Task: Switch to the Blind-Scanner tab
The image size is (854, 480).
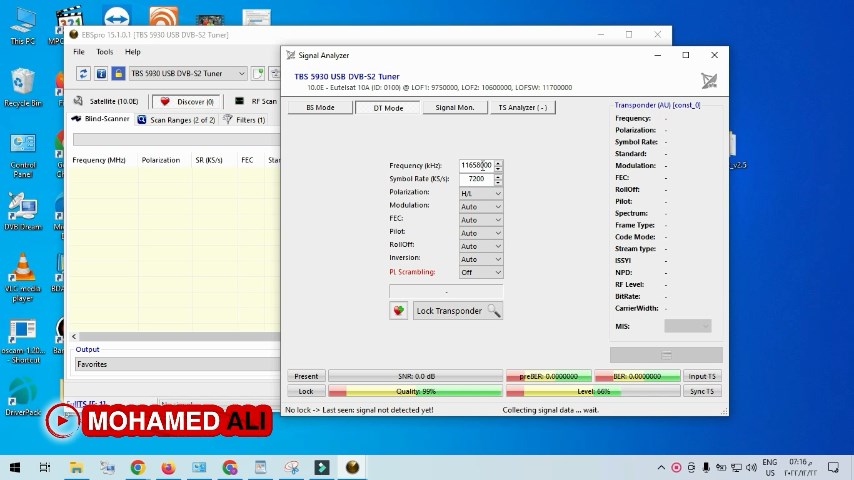Action: [x=101, y=119]
